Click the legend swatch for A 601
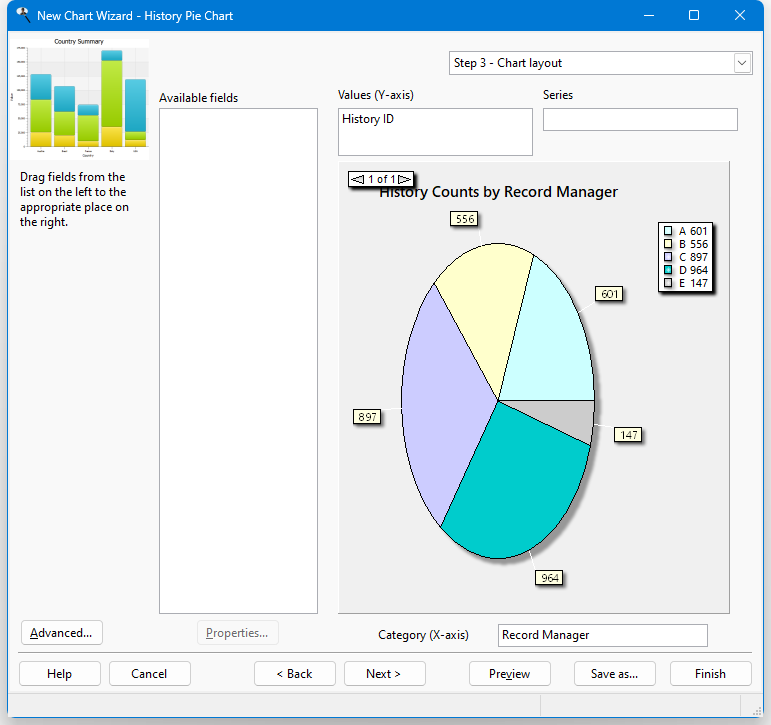The image size is (771, 725). click(668, 231)
